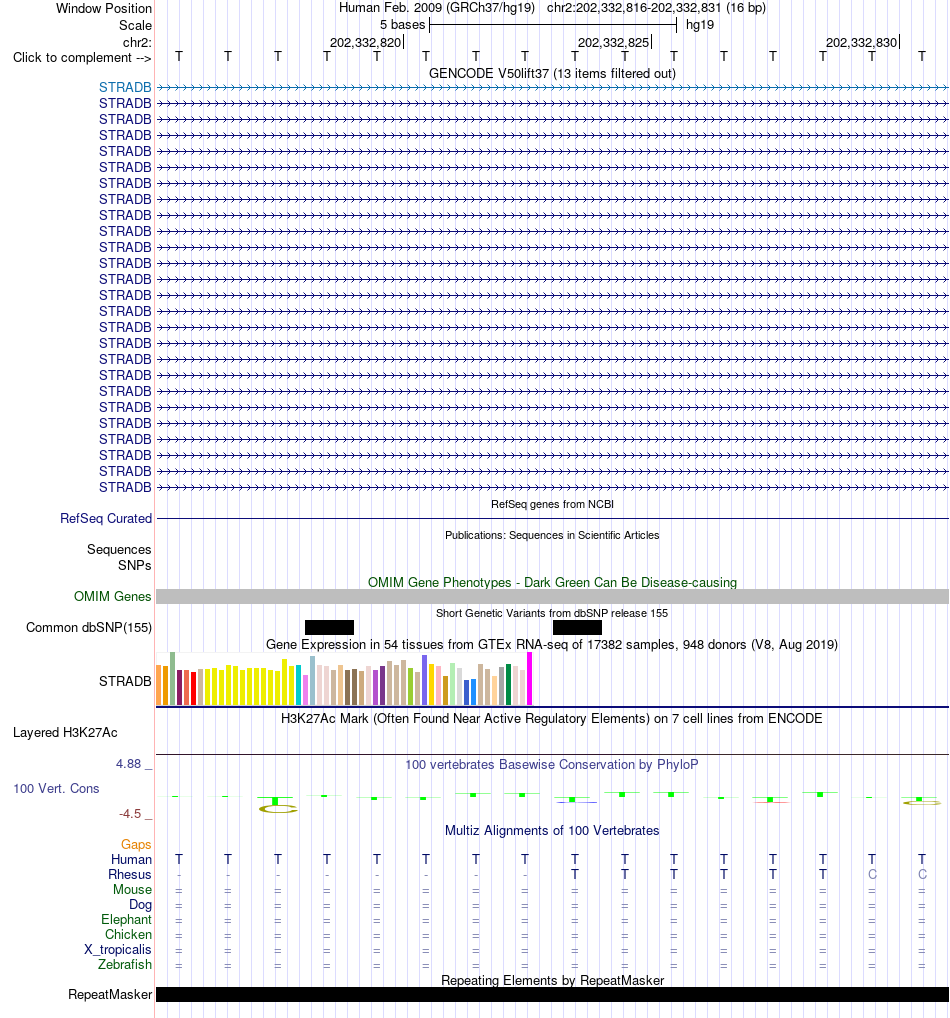
Task: Click the magenta bar ending the GTEx chart
Action: coord(529,678)
